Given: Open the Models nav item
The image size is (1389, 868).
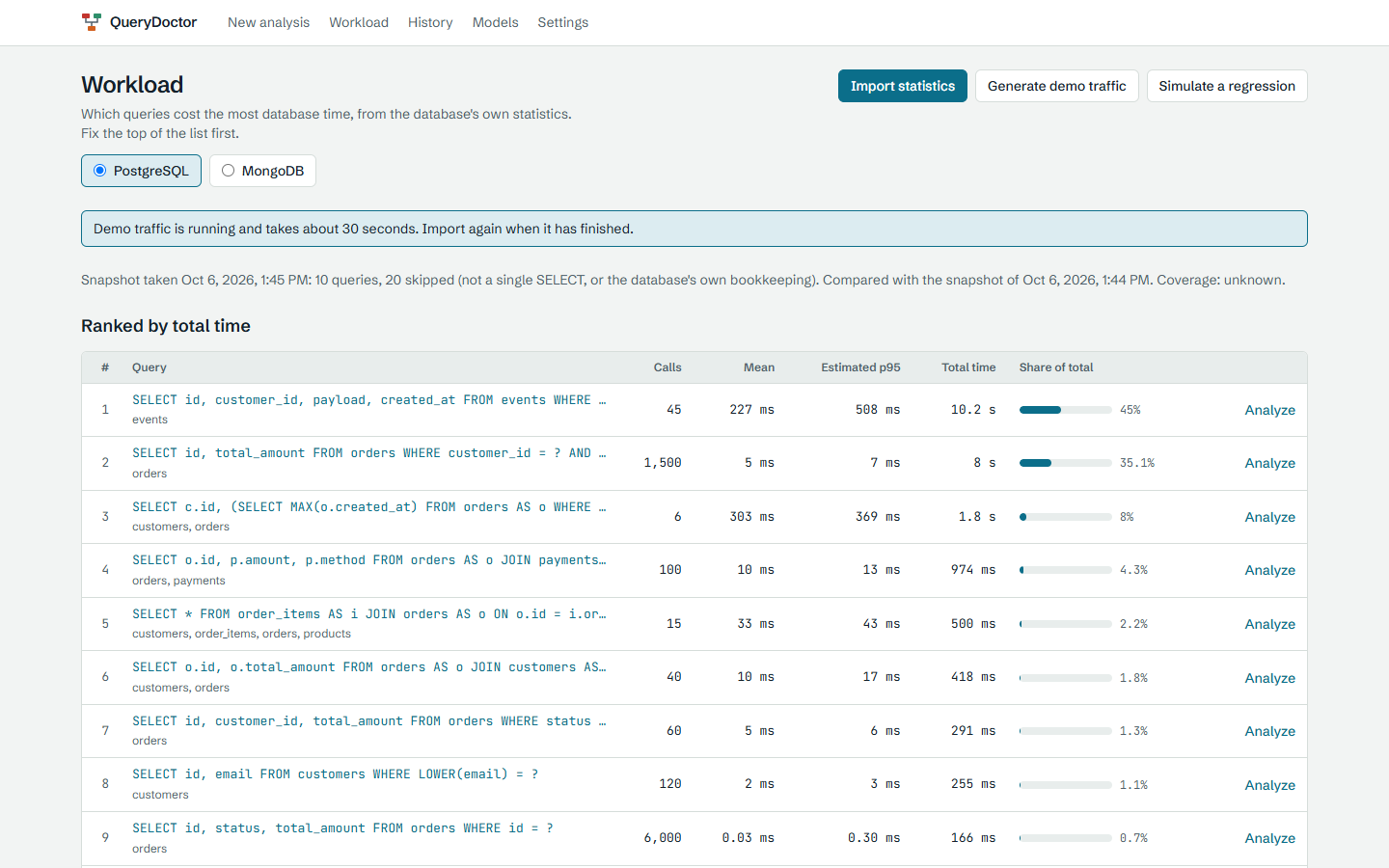Looking at the screenshot, I should (495, 22).
